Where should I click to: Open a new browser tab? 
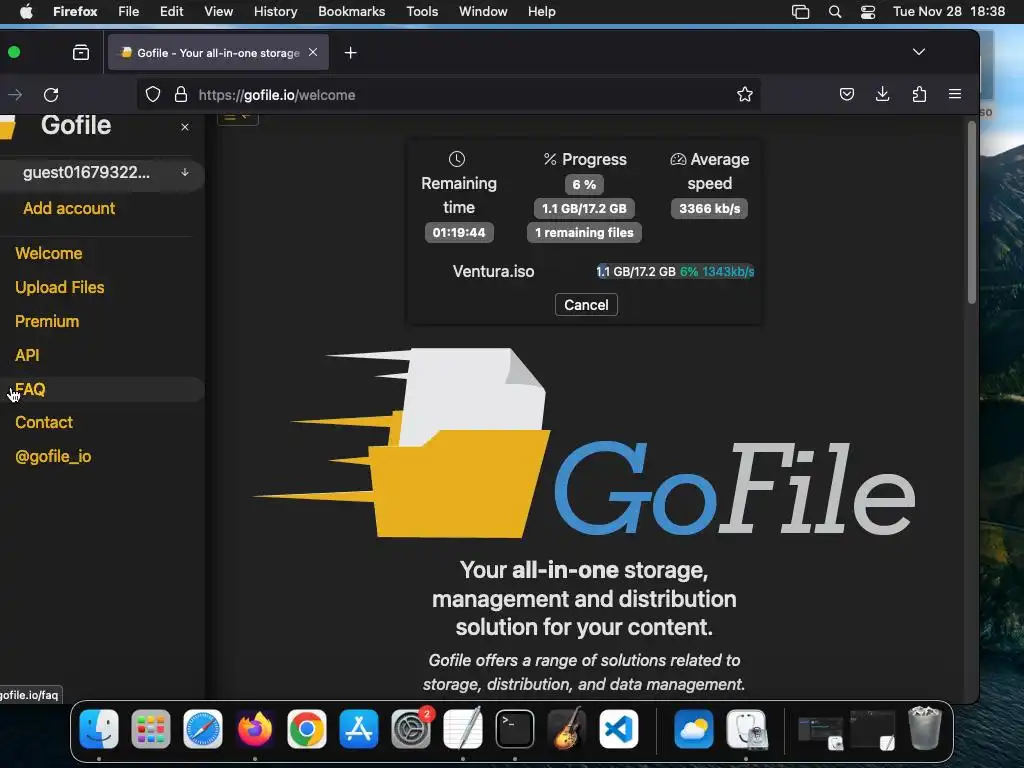[351, 52]
